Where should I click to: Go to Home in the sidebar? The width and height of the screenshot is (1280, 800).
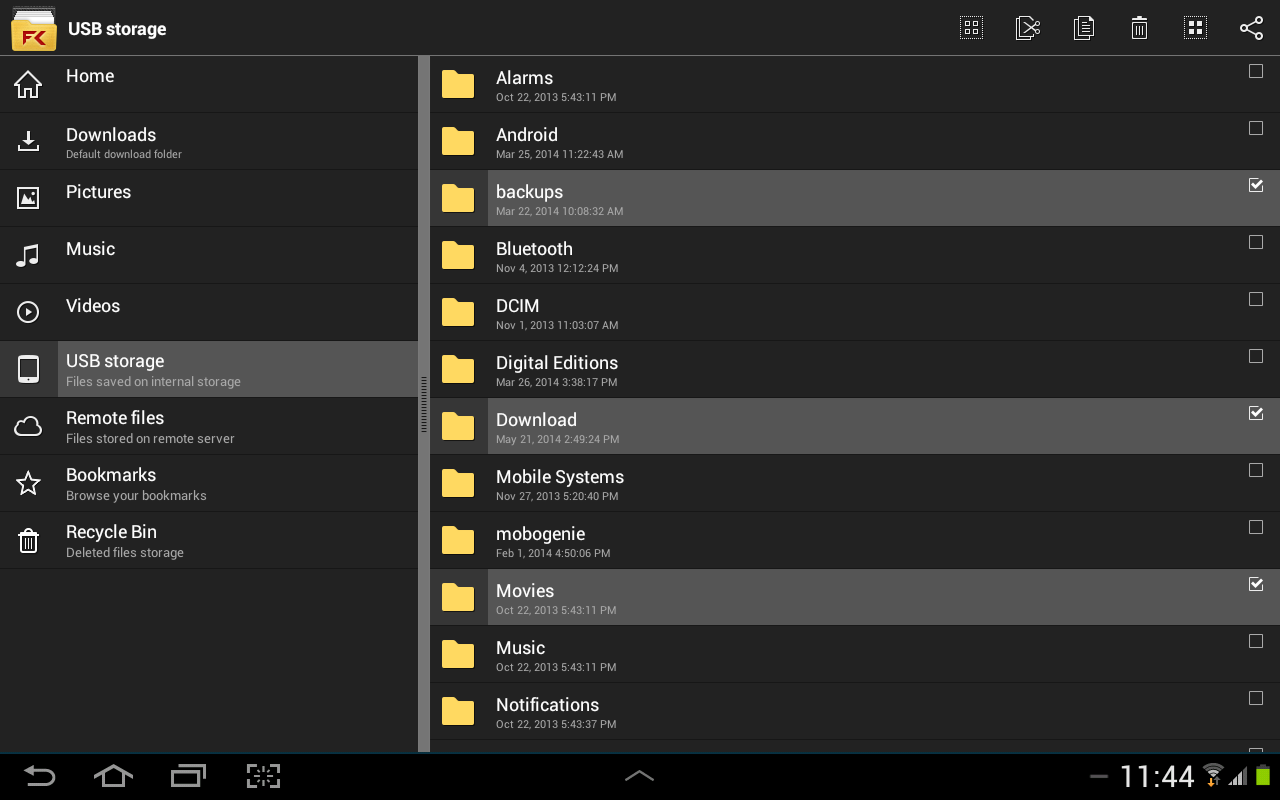click(89, 76)
